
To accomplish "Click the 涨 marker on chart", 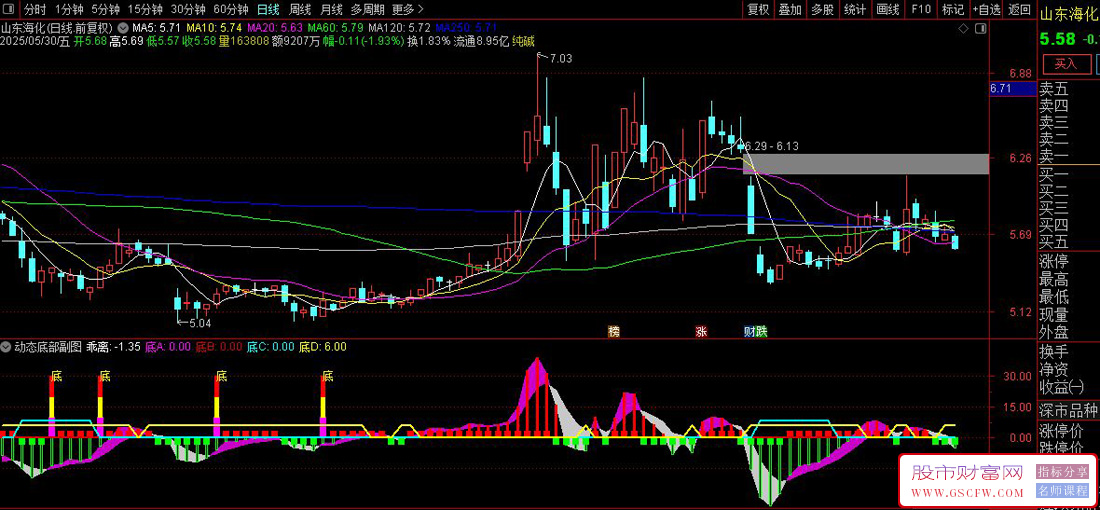I will click(x=701, y=331).
